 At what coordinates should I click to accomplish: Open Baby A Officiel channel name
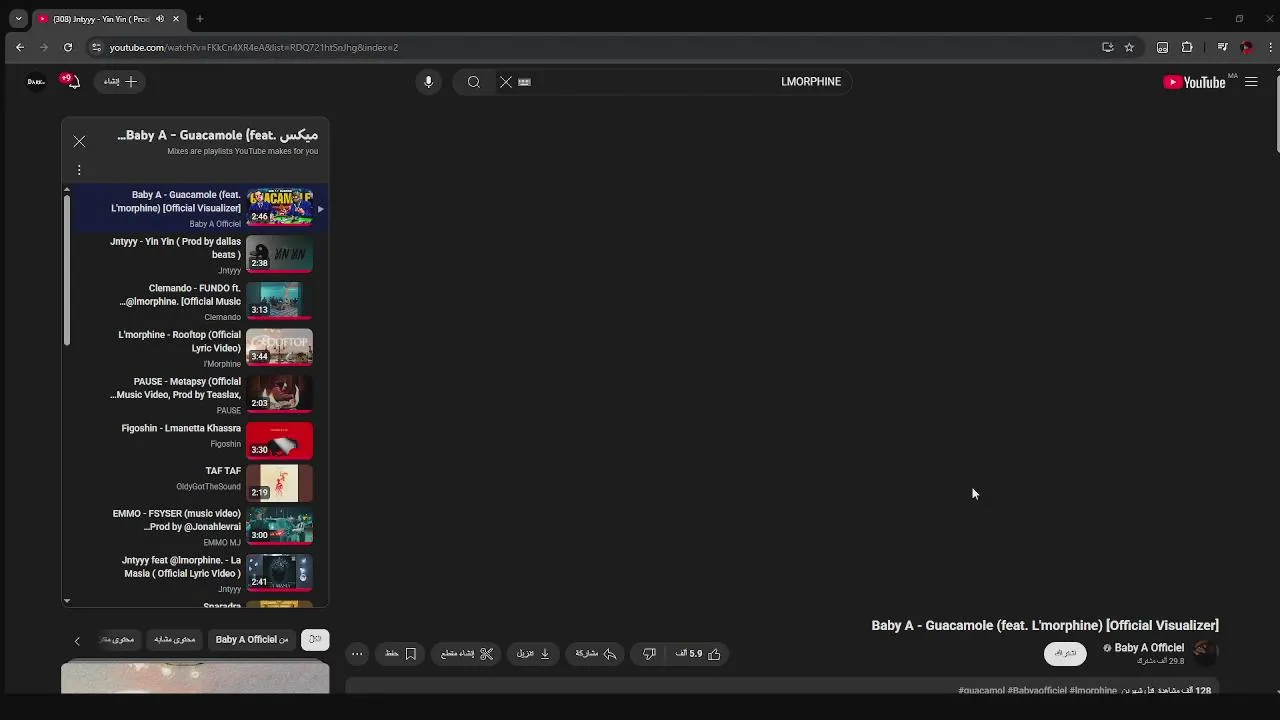1149,648
